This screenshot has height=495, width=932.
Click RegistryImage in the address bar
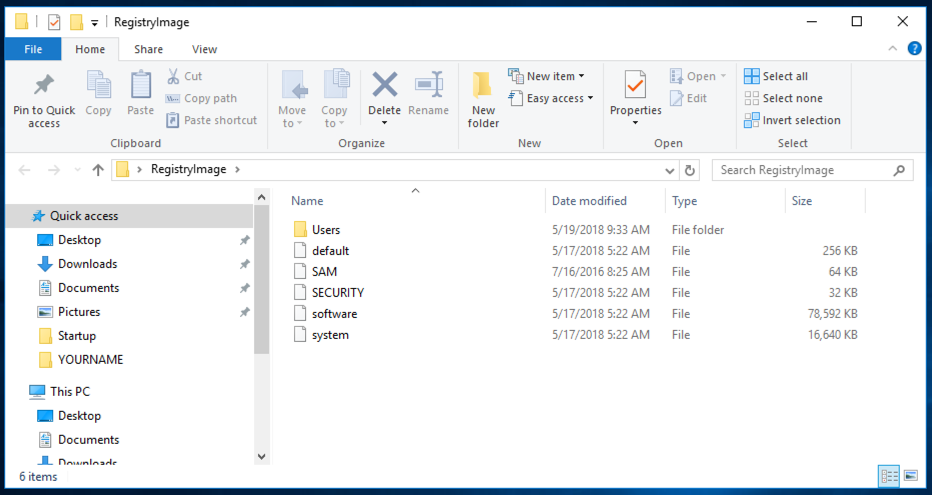pos(188,169)
